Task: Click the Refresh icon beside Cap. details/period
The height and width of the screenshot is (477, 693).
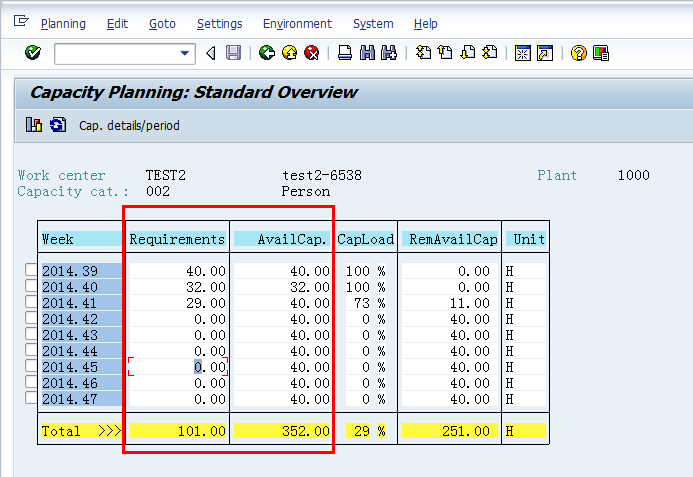Action: click(x=58, y=125)
